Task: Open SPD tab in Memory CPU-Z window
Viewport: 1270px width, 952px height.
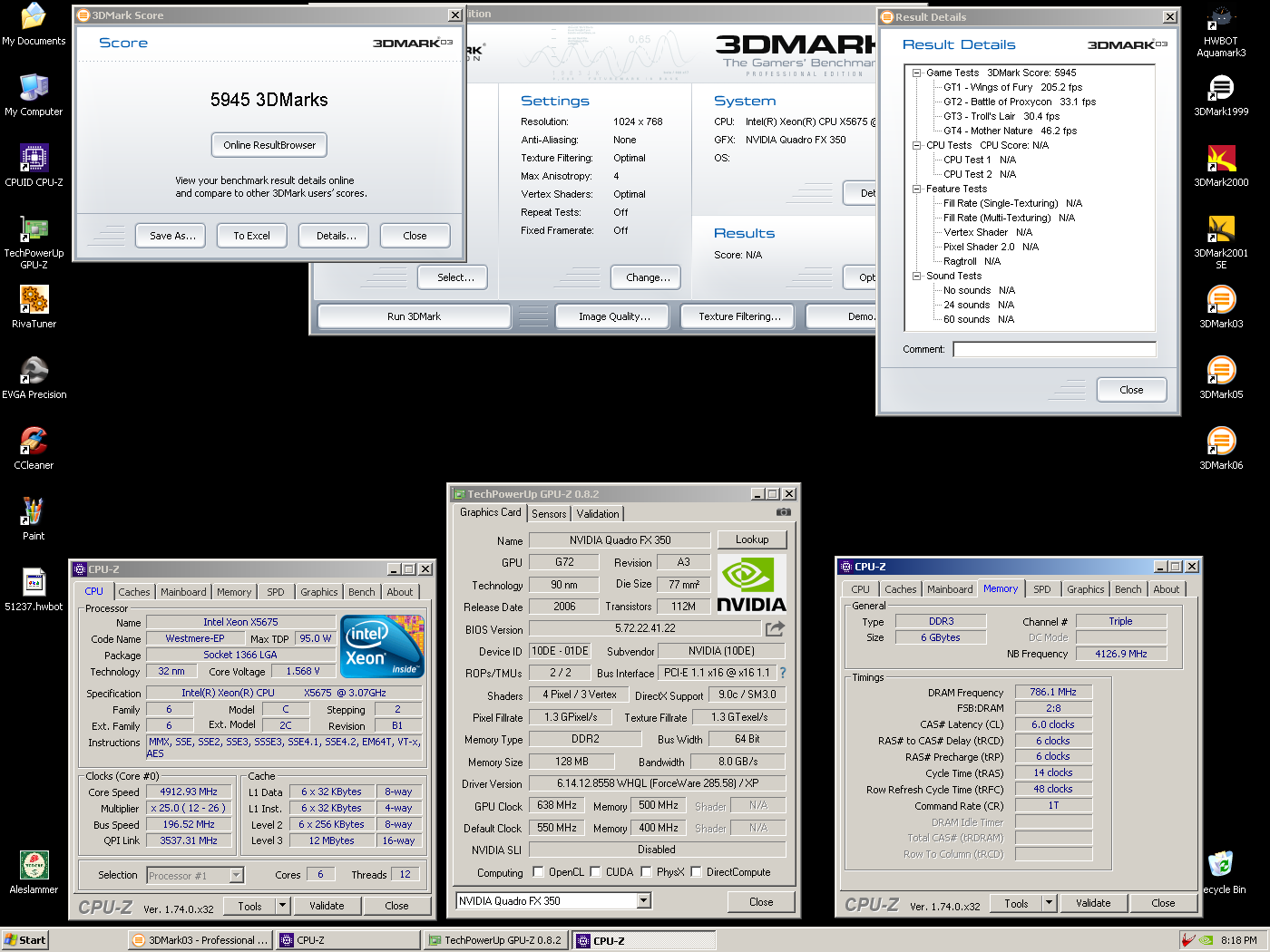Action: (x=1042, y=589)
